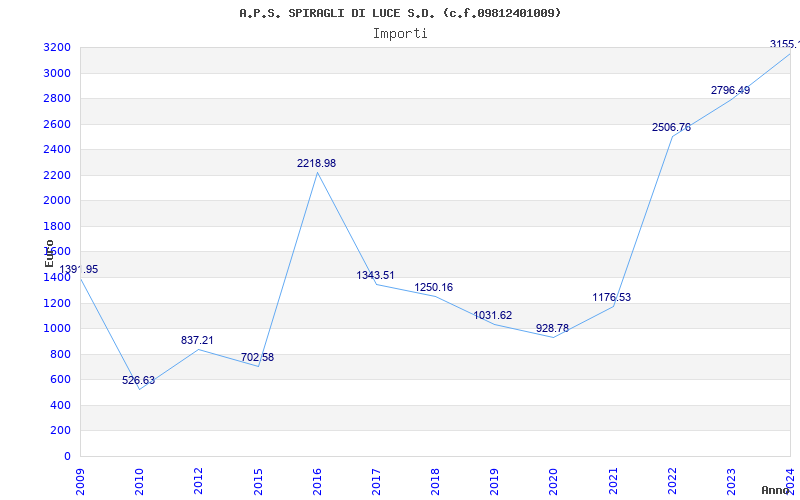Viewport: 800px width, 500px height.
Task: Select the data label 1031.62
Action: point(492,315)
